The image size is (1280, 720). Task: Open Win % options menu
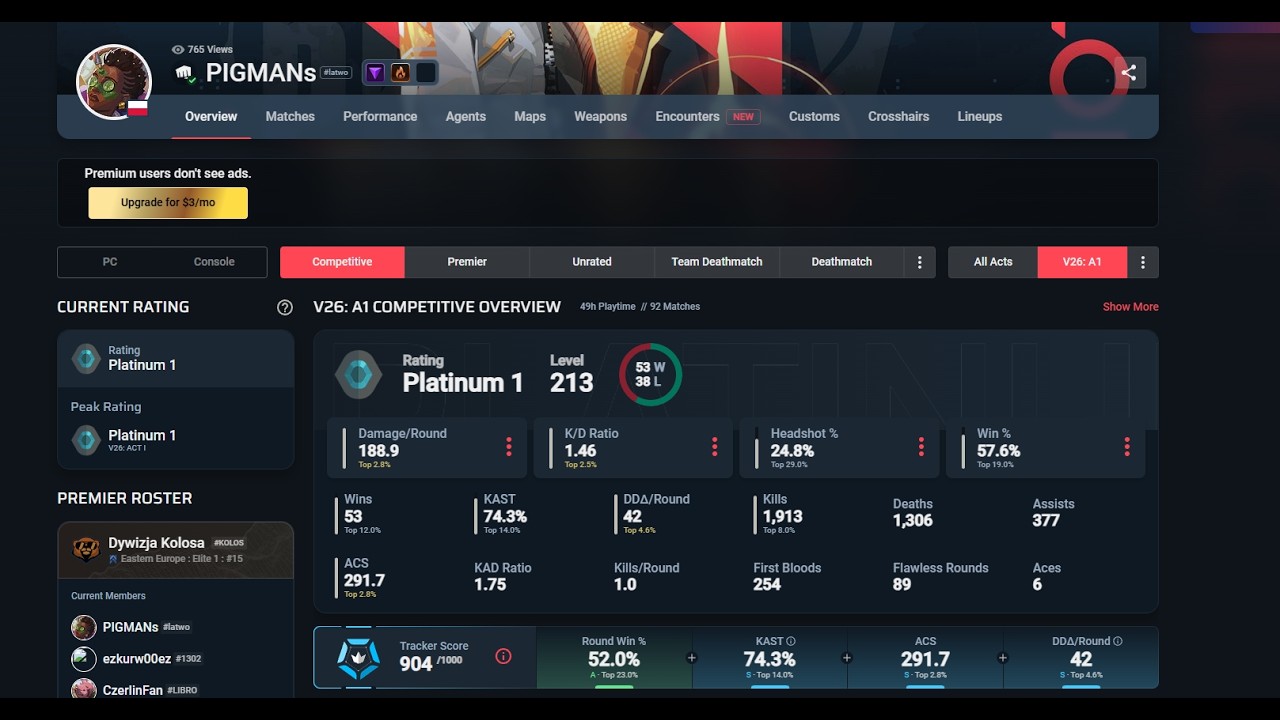click(1127, 447)
